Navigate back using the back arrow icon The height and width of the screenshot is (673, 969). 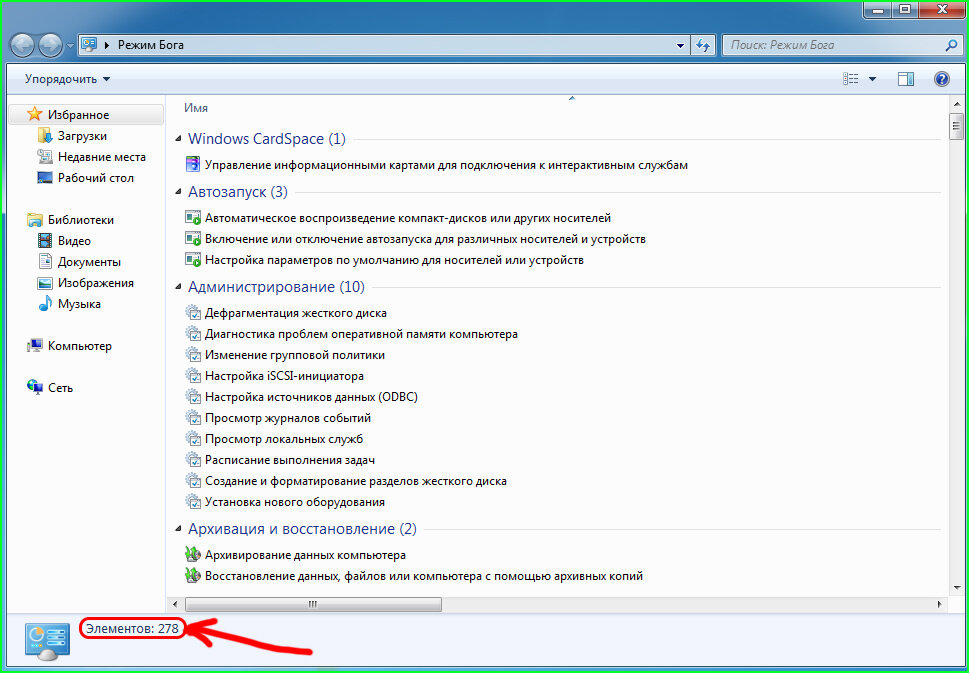click(21, 45)
